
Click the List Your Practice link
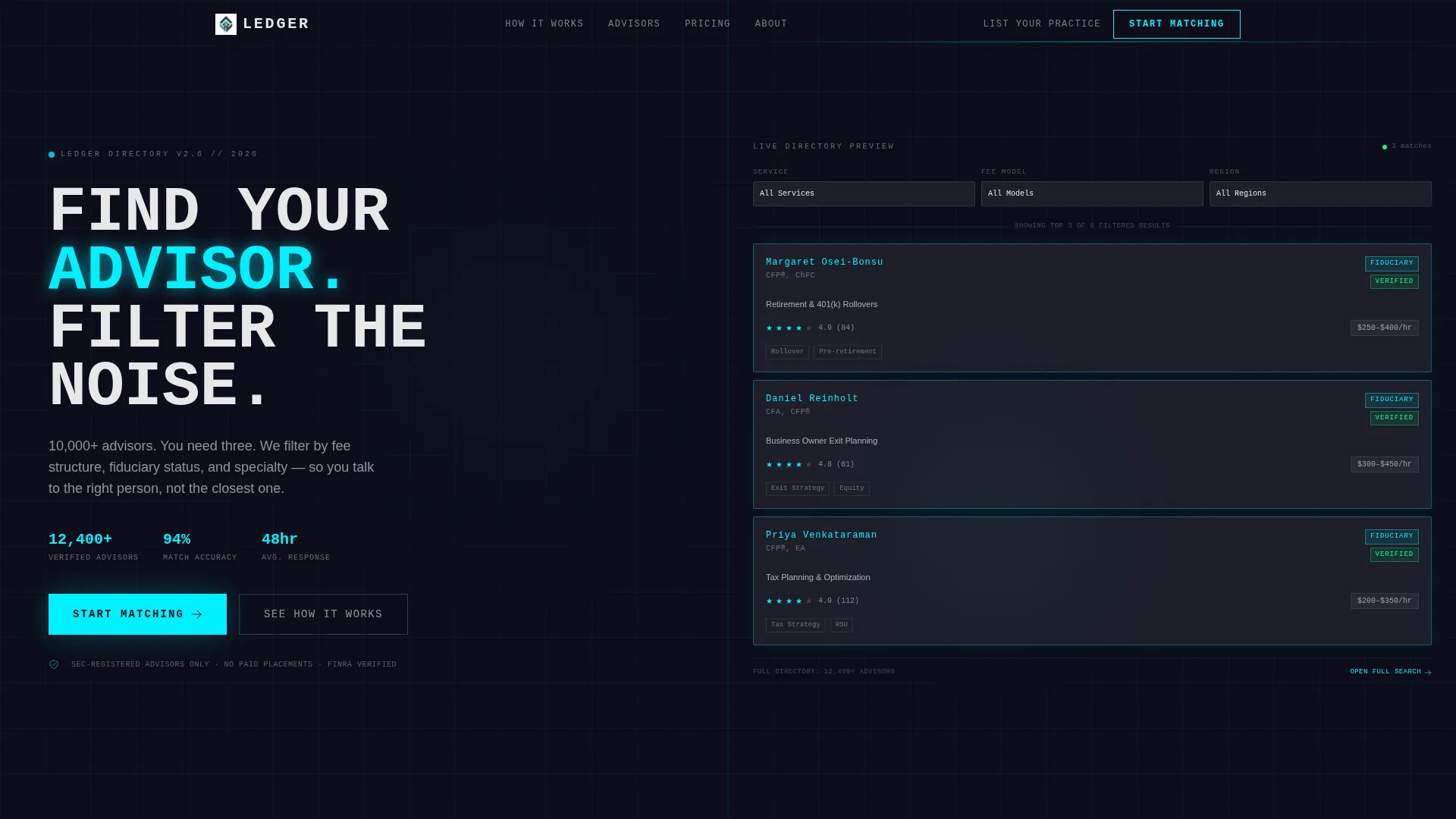click(x=1042, y=24)
